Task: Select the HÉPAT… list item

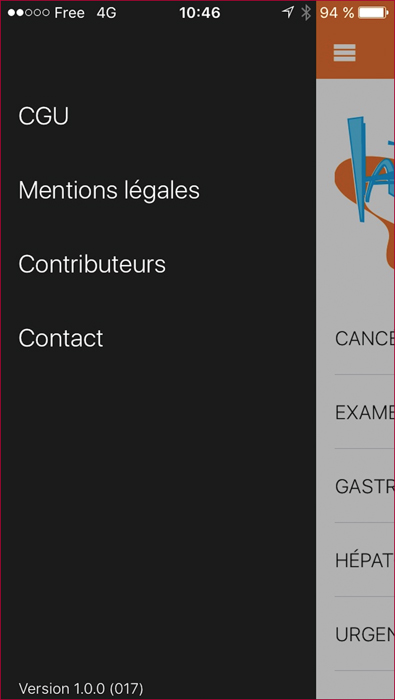Action: (365, 560)
